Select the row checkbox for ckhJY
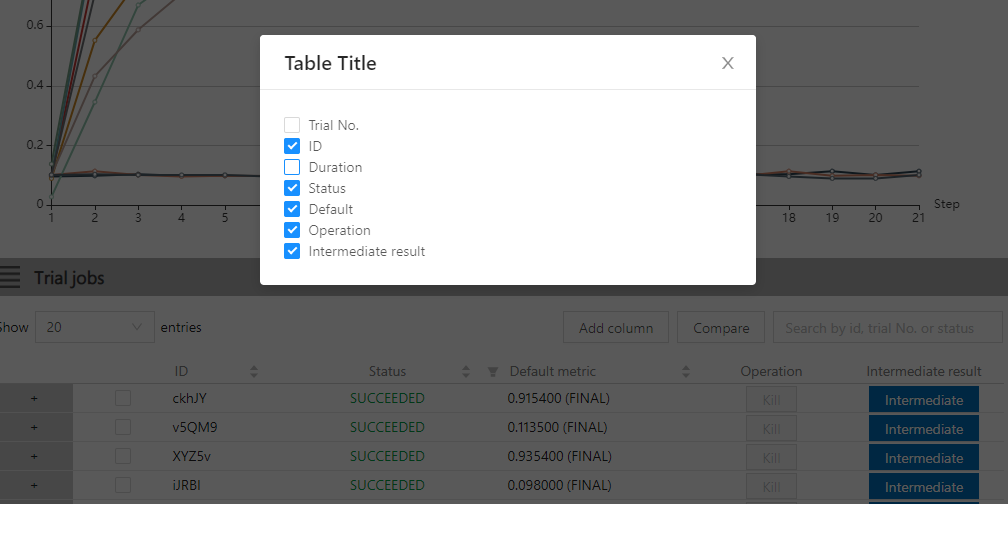1008x549 pixels. [123, 398]
